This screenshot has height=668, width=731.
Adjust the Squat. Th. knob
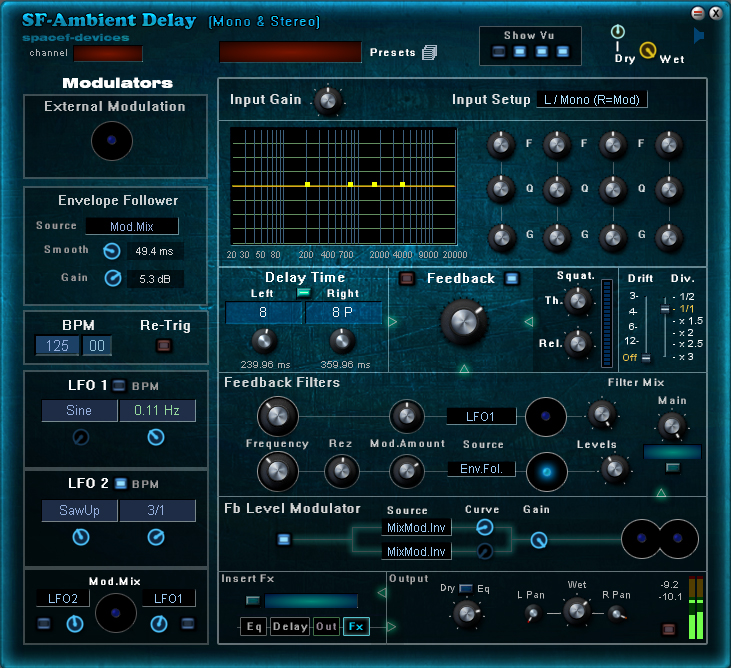578,301
